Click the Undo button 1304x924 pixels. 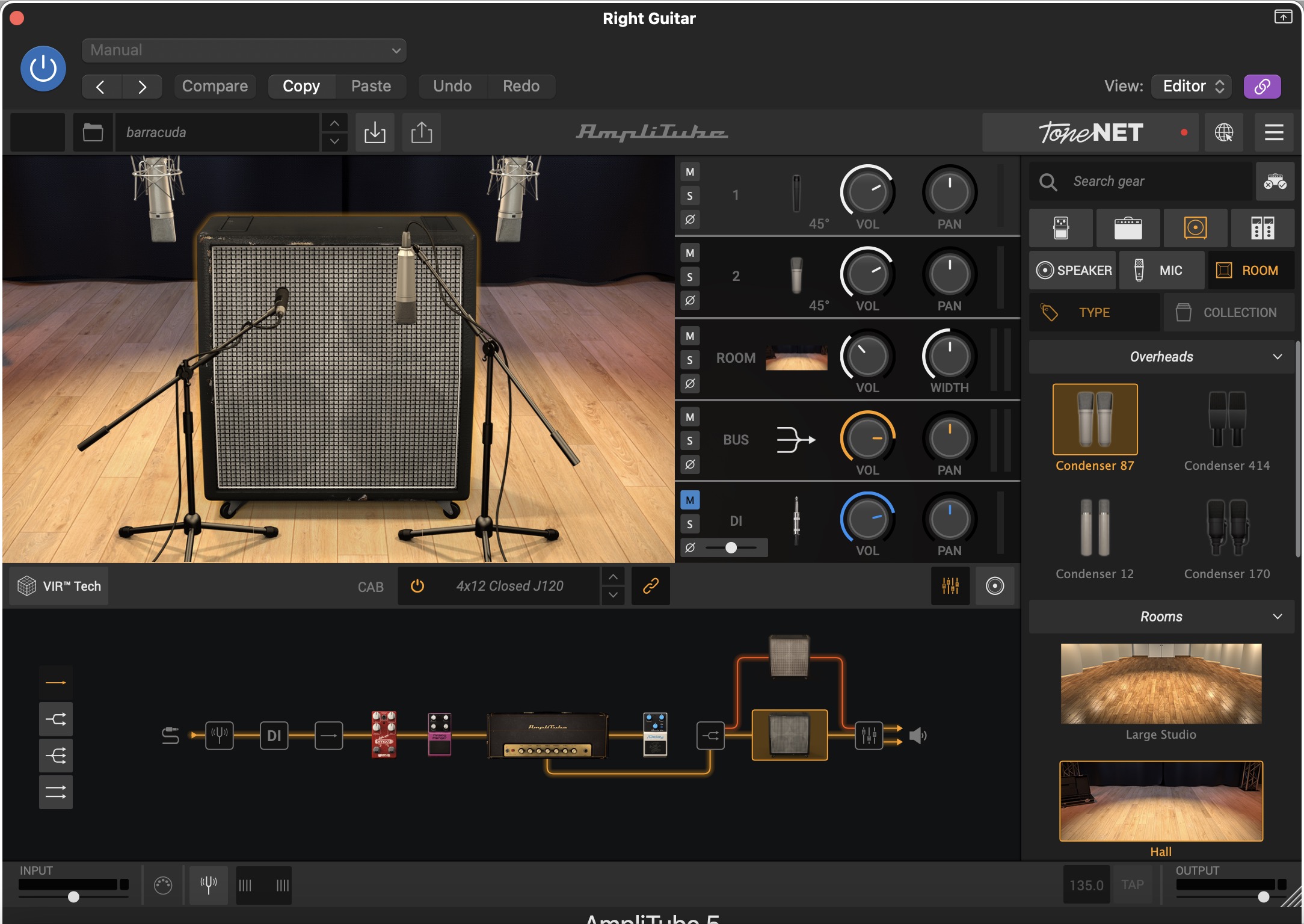(x=452, y=86)
